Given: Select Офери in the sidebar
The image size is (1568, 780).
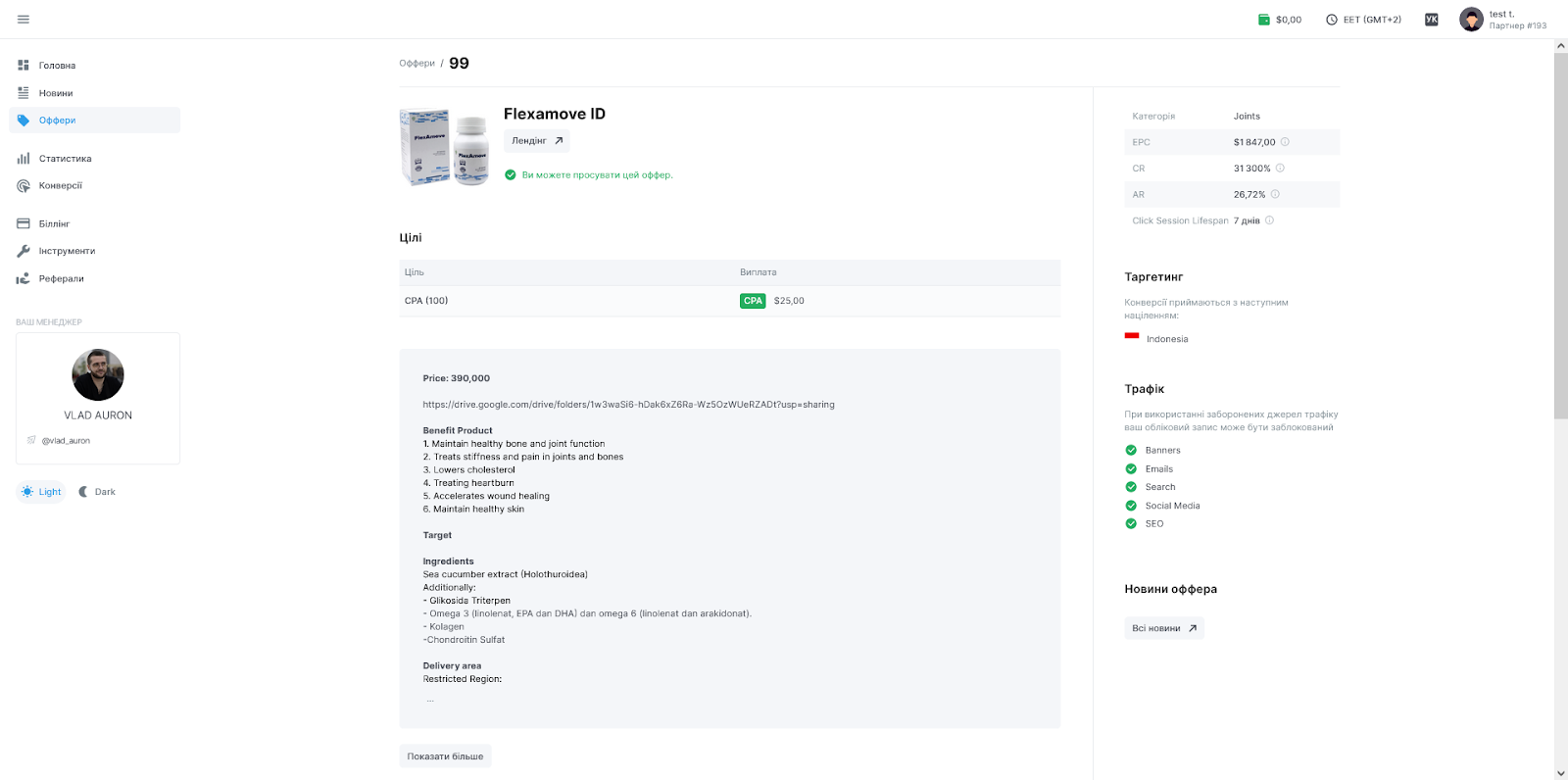Looking at the screenshot, I should pos(95,121).
